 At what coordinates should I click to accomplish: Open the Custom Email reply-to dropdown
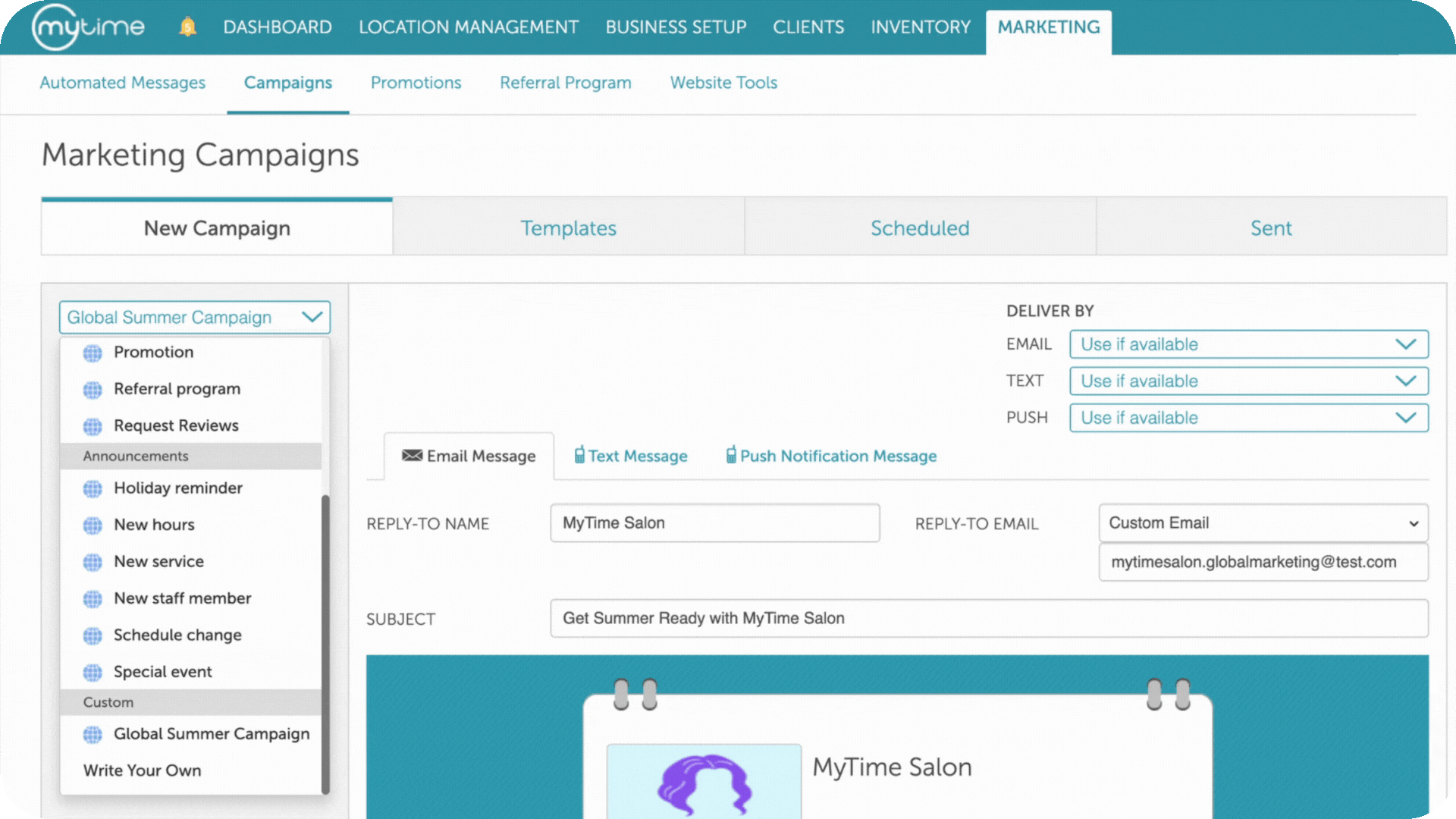1263,523
